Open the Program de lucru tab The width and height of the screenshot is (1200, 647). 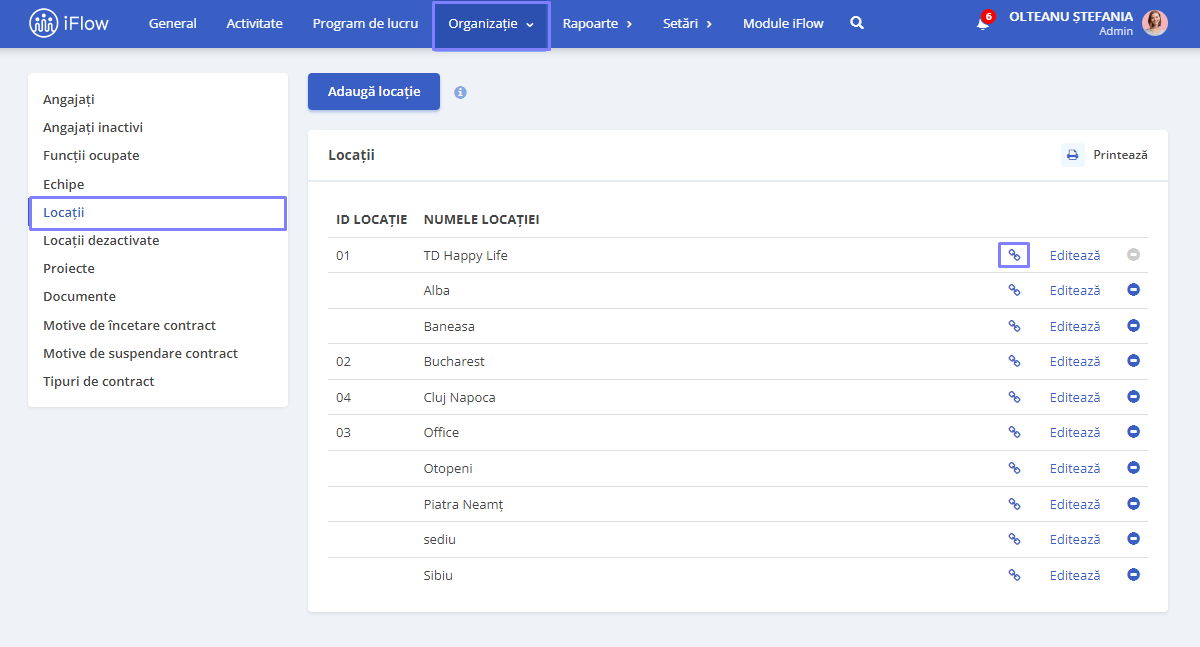click(x=365, y=23)
